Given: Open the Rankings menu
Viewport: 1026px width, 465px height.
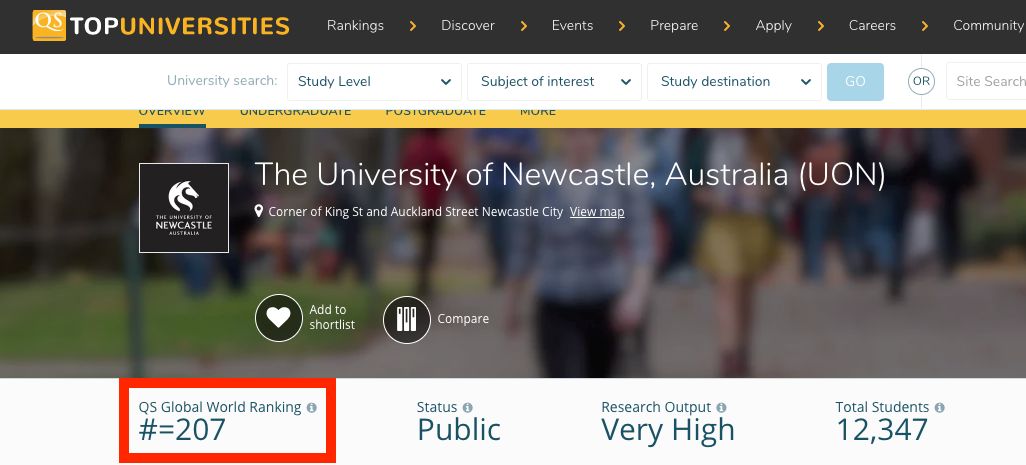Looking at the screenshot, I should point(355,26).
